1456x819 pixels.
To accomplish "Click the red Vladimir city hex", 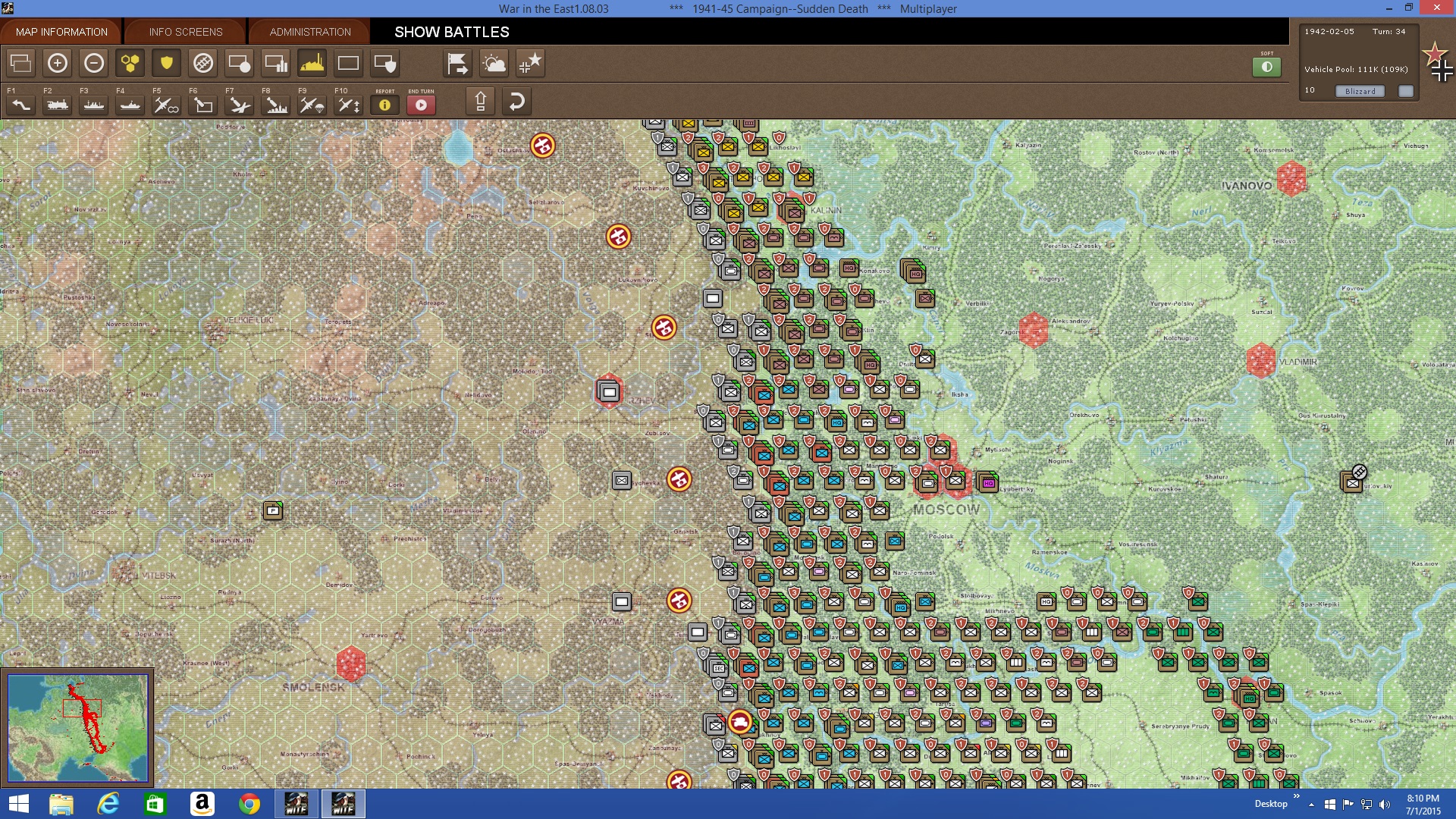I will (x=1261, y=361).
